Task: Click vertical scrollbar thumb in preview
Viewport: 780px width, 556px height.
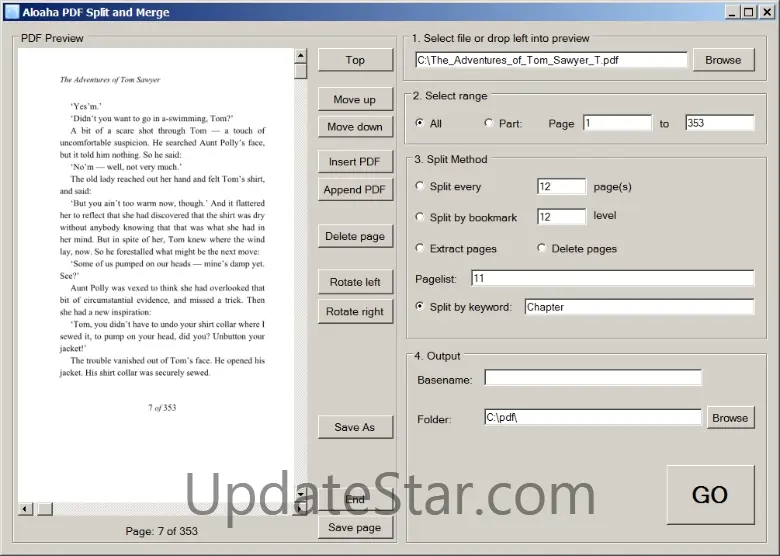Action: [300, 71]
